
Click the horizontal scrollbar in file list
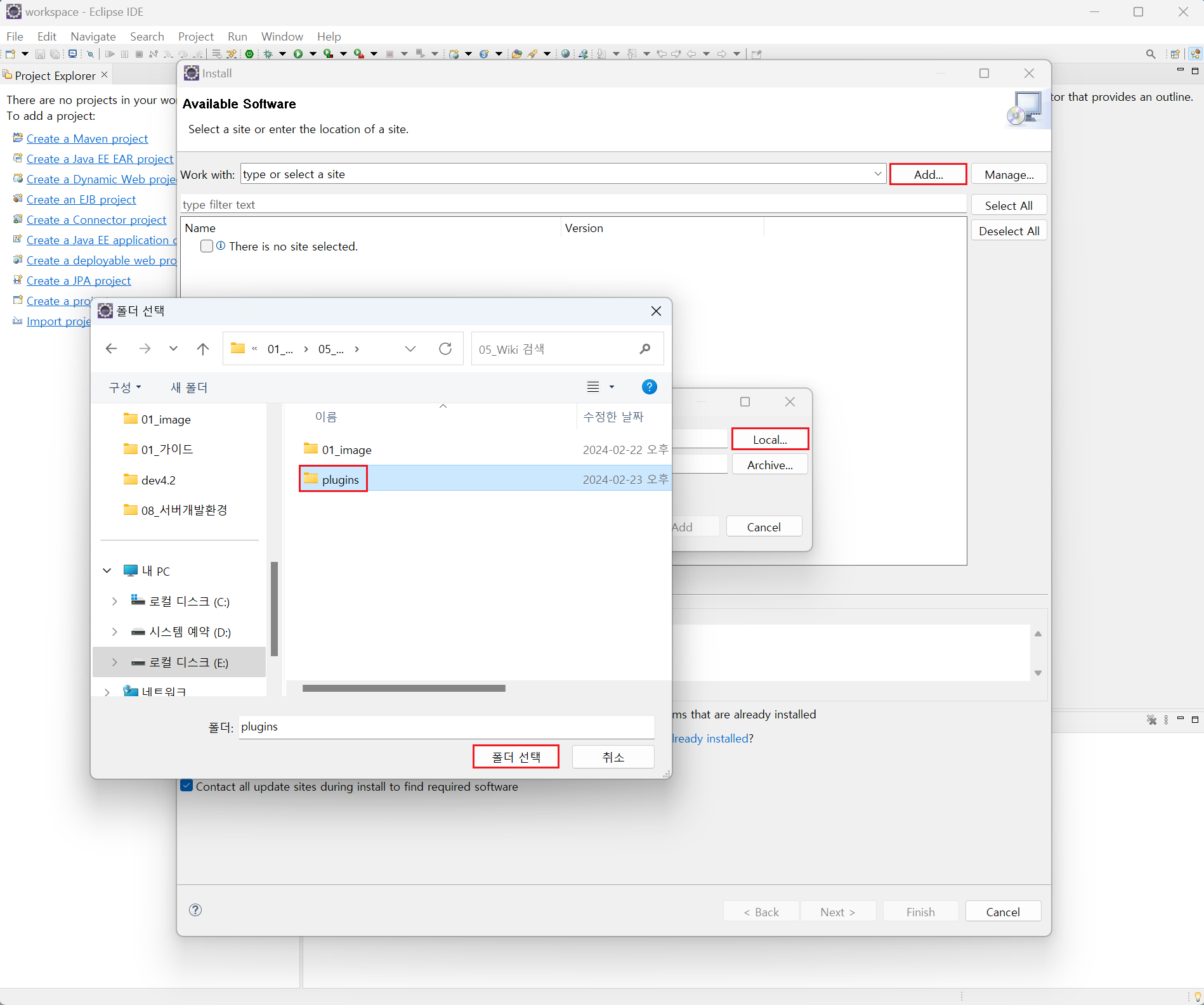403,688
